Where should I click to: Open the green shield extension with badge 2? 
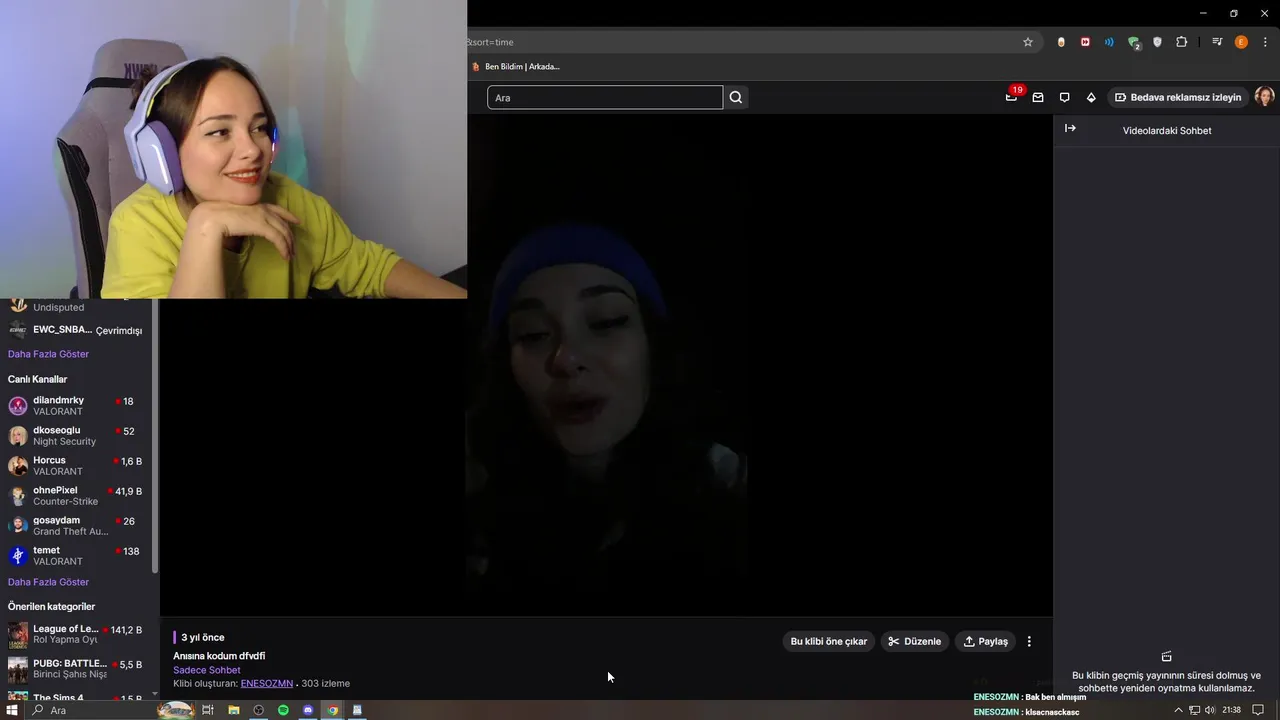(1134, 42)
